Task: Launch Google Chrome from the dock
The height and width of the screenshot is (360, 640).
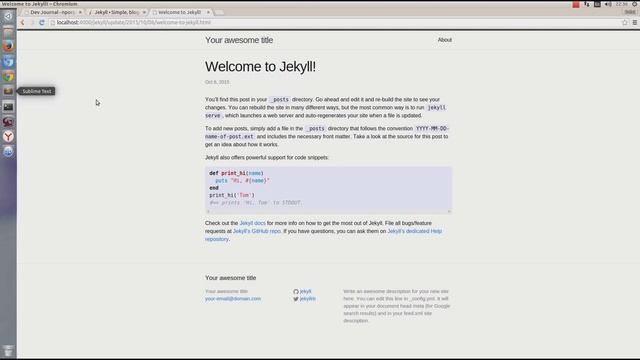Action: (x=8, y=76)
